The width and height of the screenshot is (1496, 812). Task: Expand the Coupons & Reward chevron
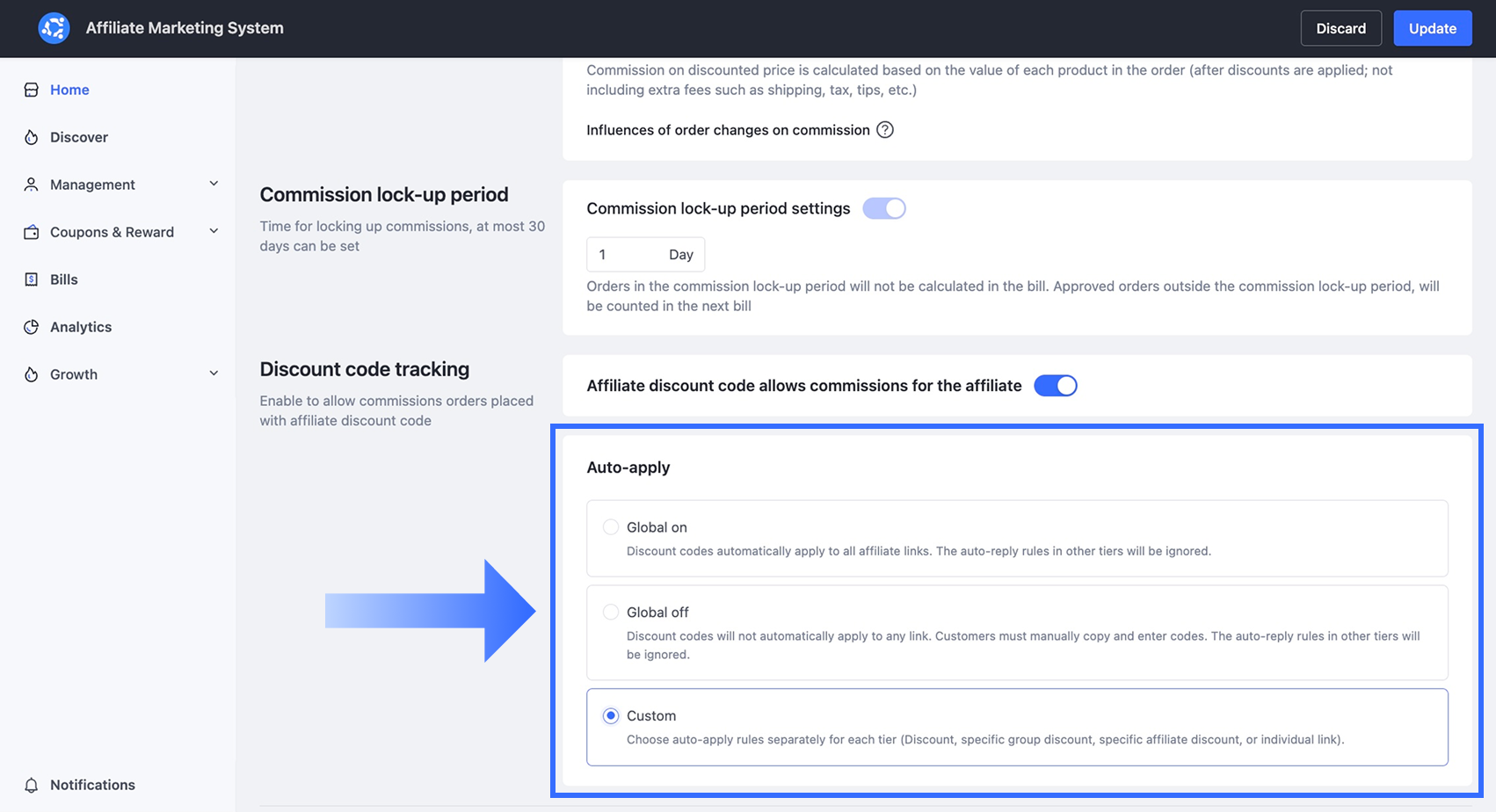[214, 231]
